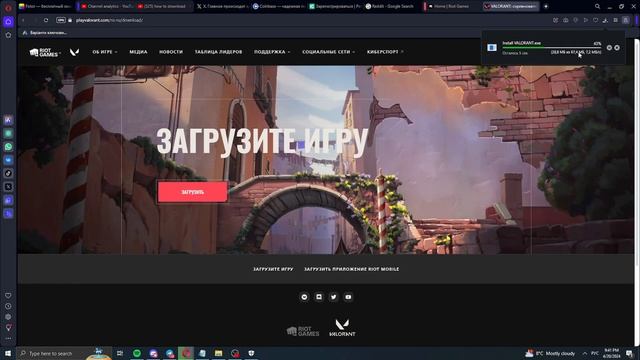
Task: Switch to the Channel analytics YouTube tab
Action: click(x=106, y=7)
